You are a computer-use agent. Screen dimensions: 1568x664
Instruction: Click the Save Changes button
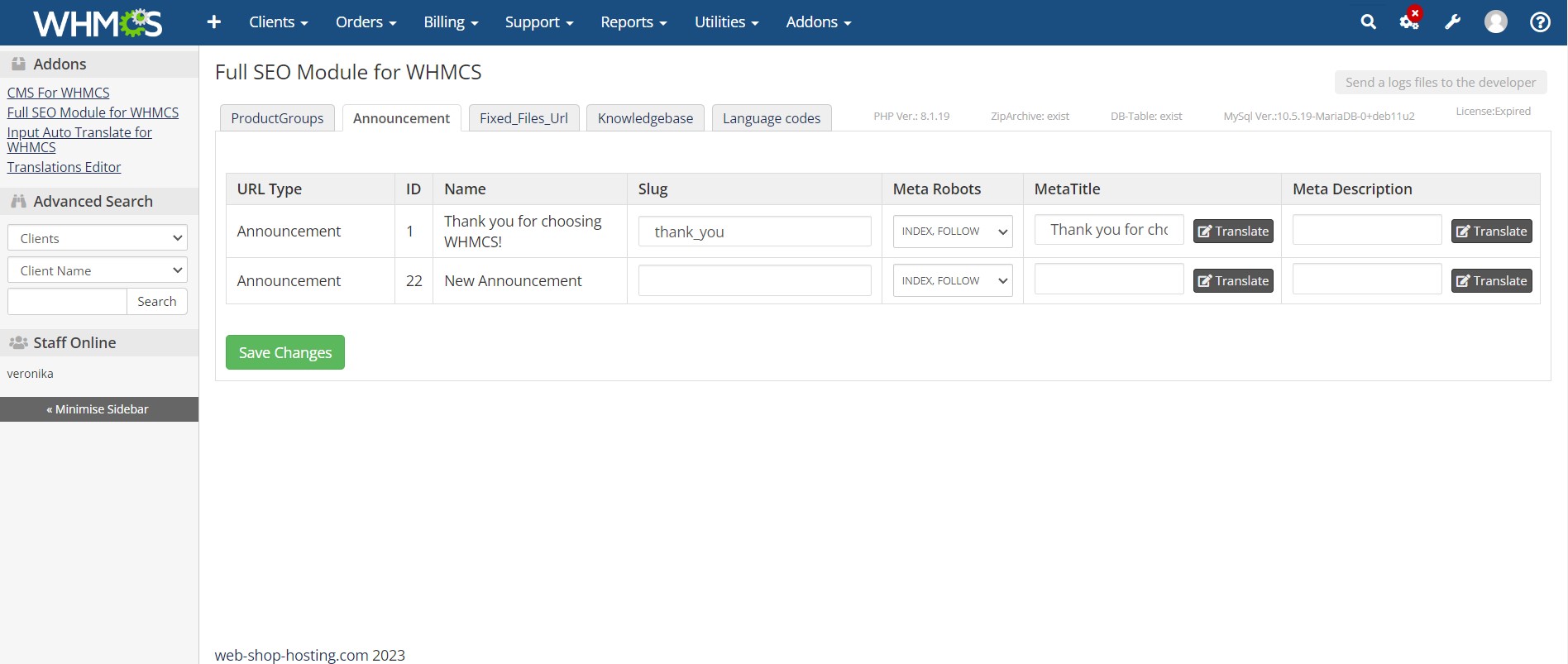pyautogui.click(x=285, y=352)
